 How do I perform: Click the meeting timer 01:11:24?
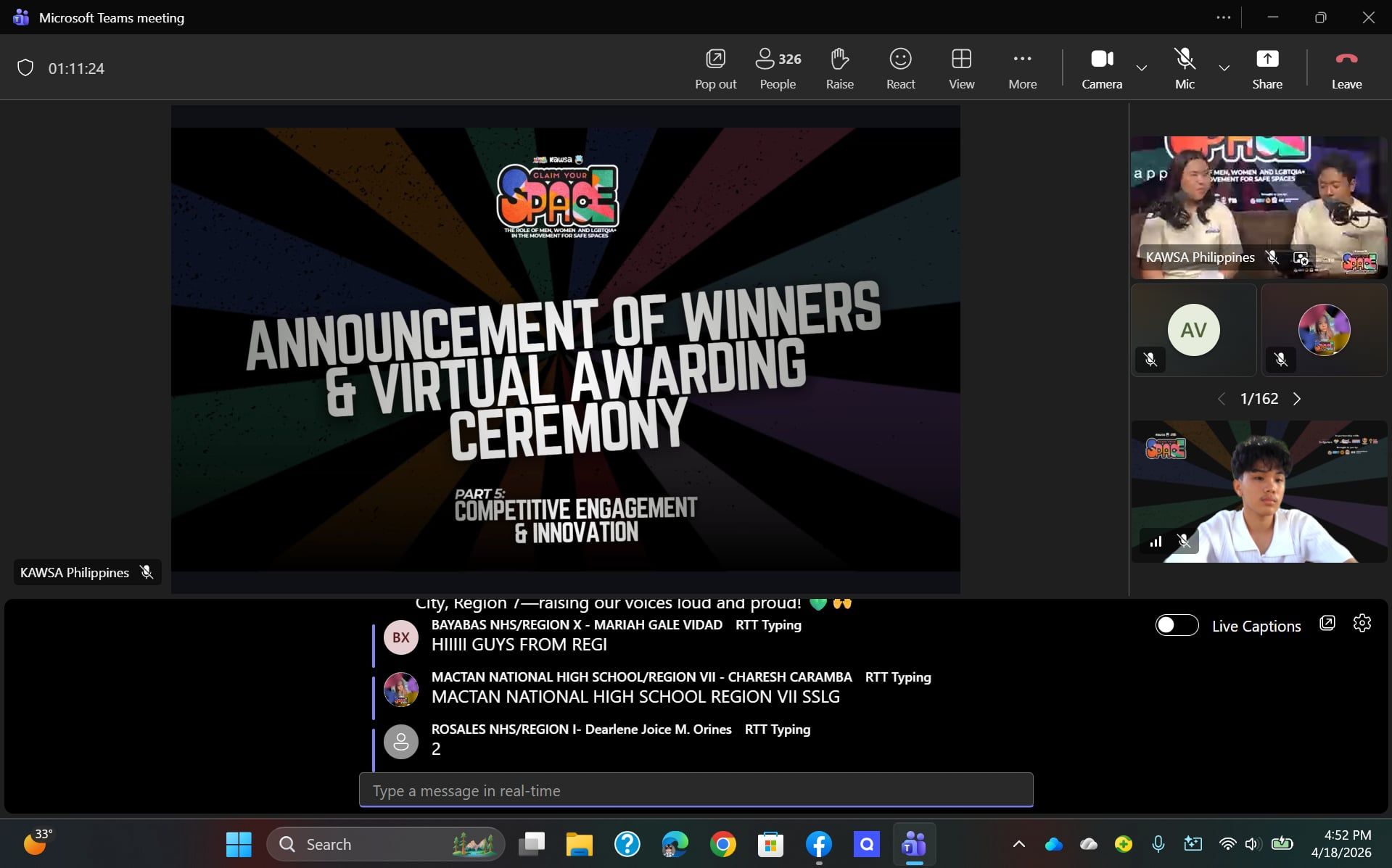76,68
